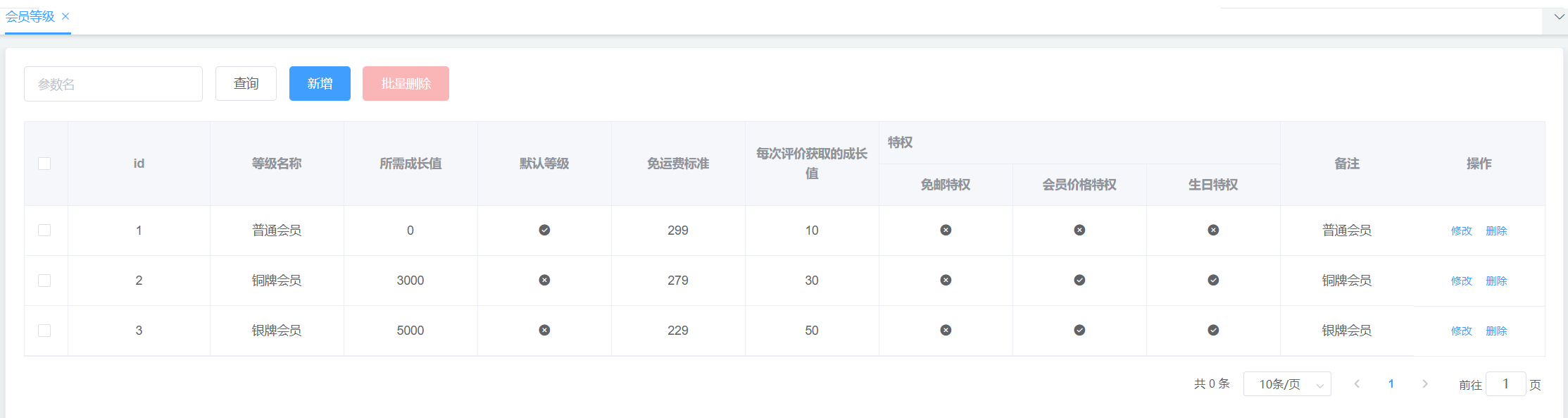
Task: Go to previous page arrow in pagination
Action: [x=1357, y=384]
